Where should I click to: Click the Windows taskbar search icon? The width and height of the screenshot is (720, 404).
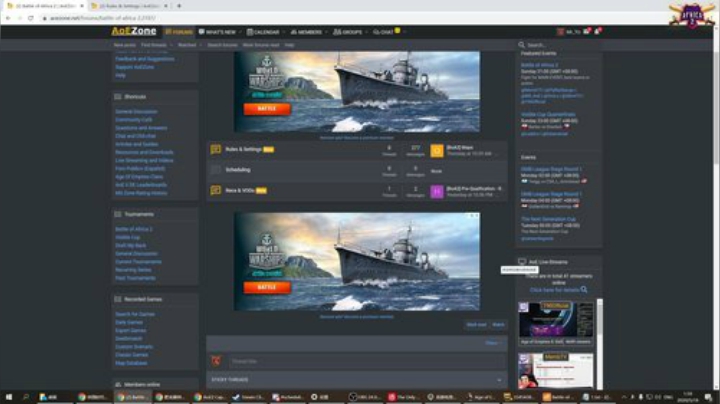pos(26,397)
